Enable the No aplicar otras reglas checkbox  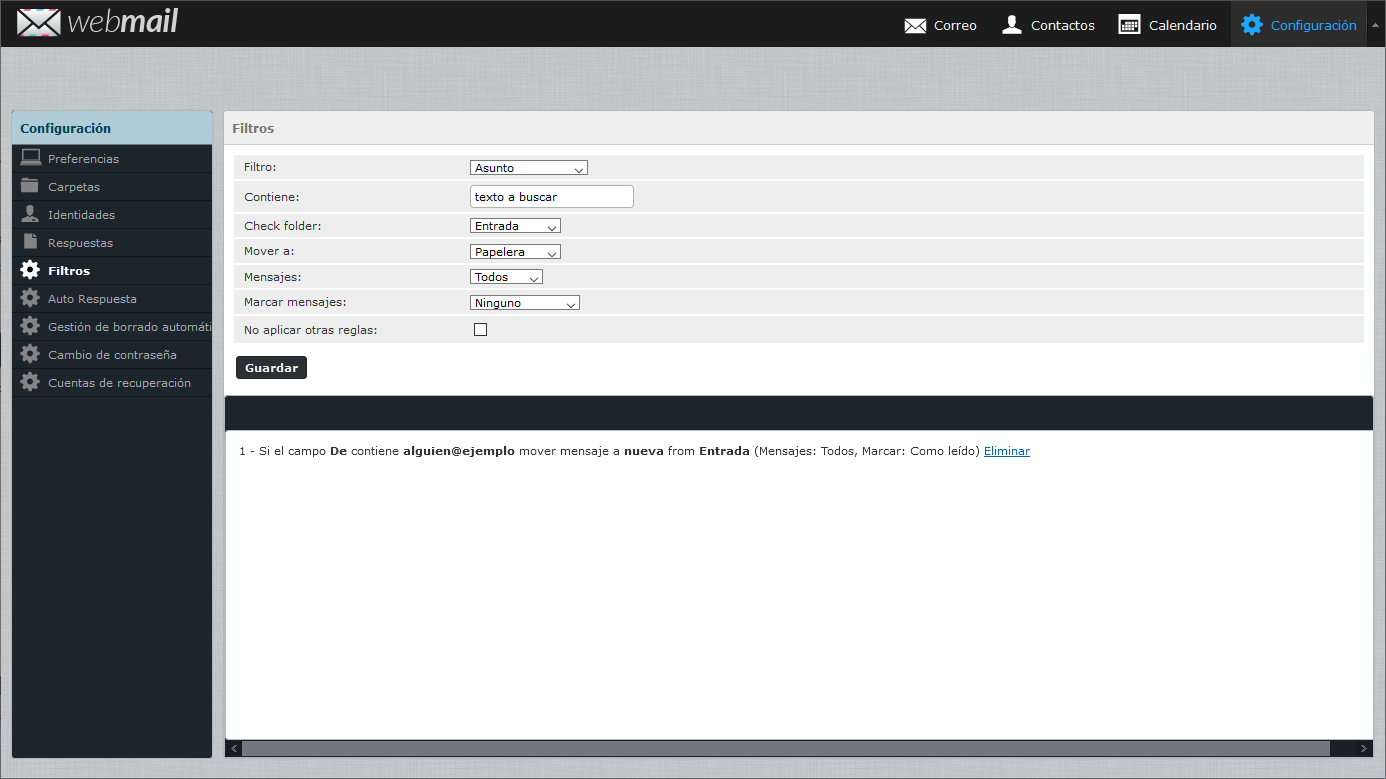coord(480,329)
